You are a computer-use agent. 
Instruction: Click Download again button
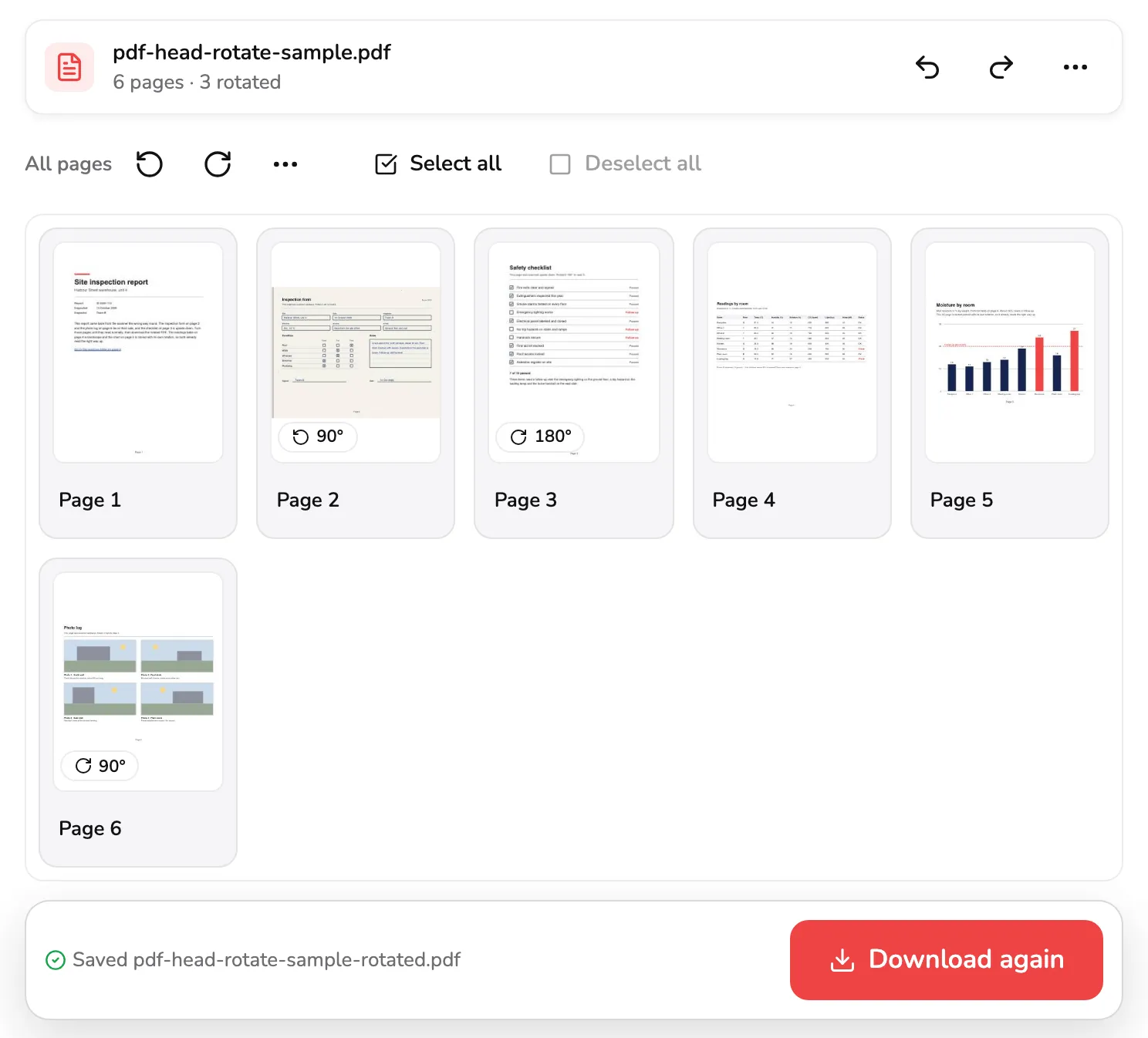[x=947, y=960]
